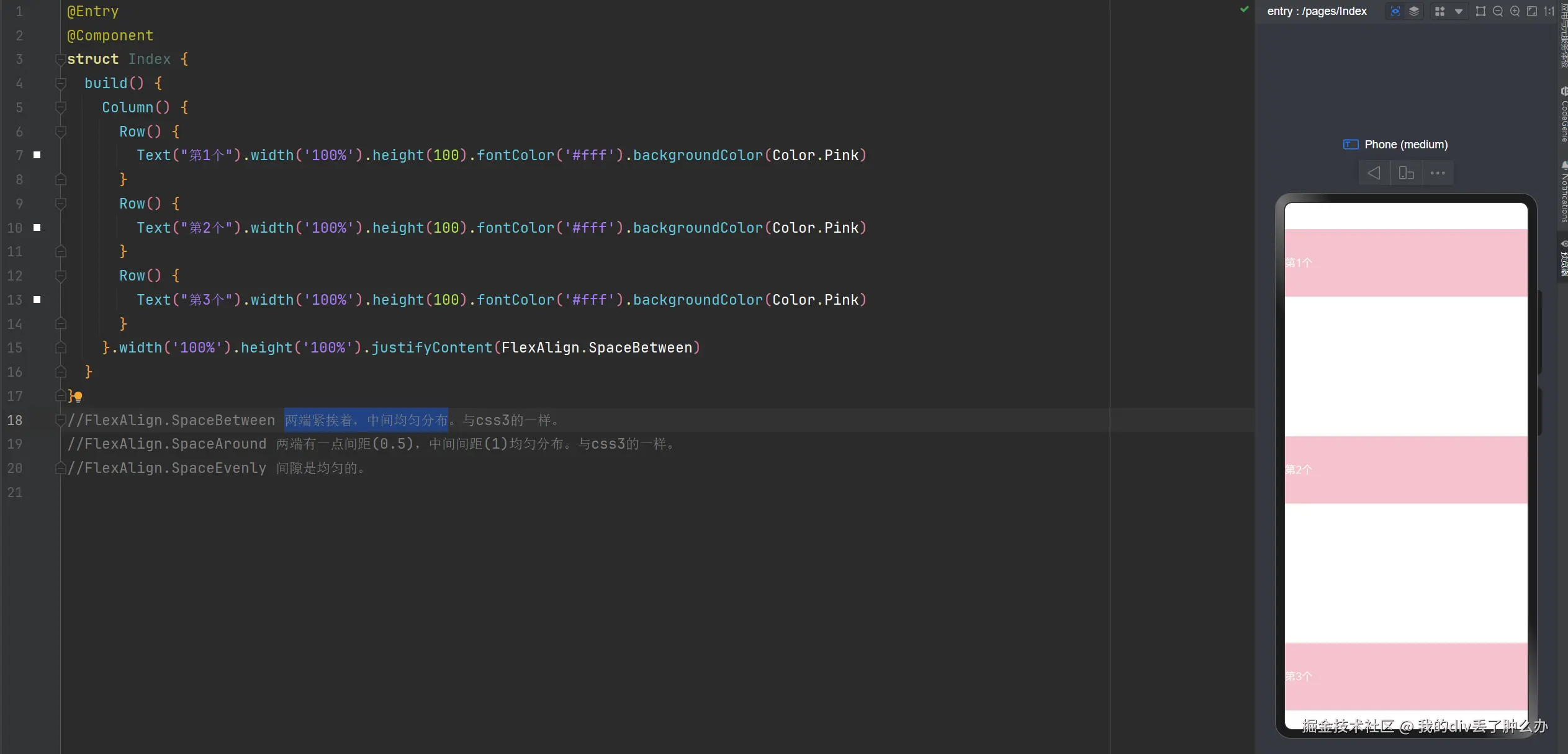This screenshot has width=1568, height=754.
Task: Toggle the gutter marker on line 13
Action: (x=37, y=300)
